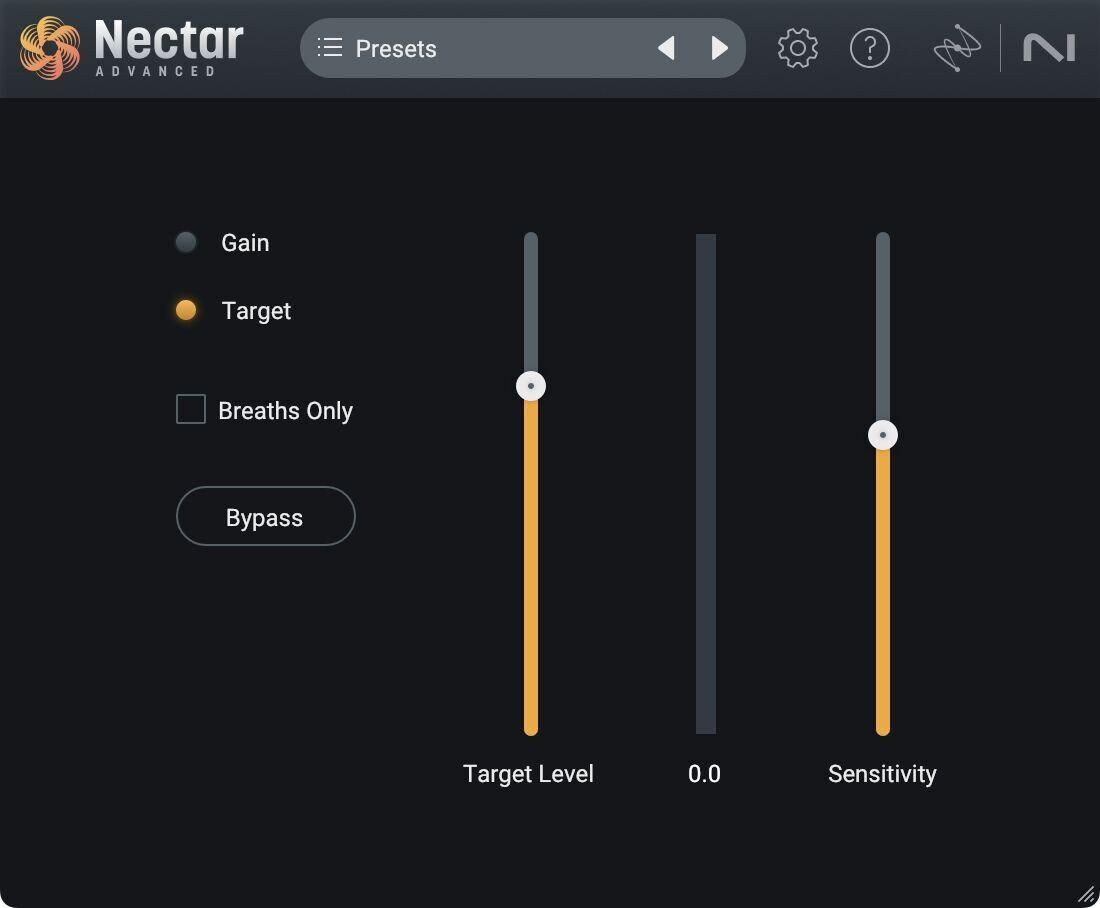The width and height of the screenshot is (1100, 908).
Task: Load the next preset with right arrow
Action: point(719,48)
